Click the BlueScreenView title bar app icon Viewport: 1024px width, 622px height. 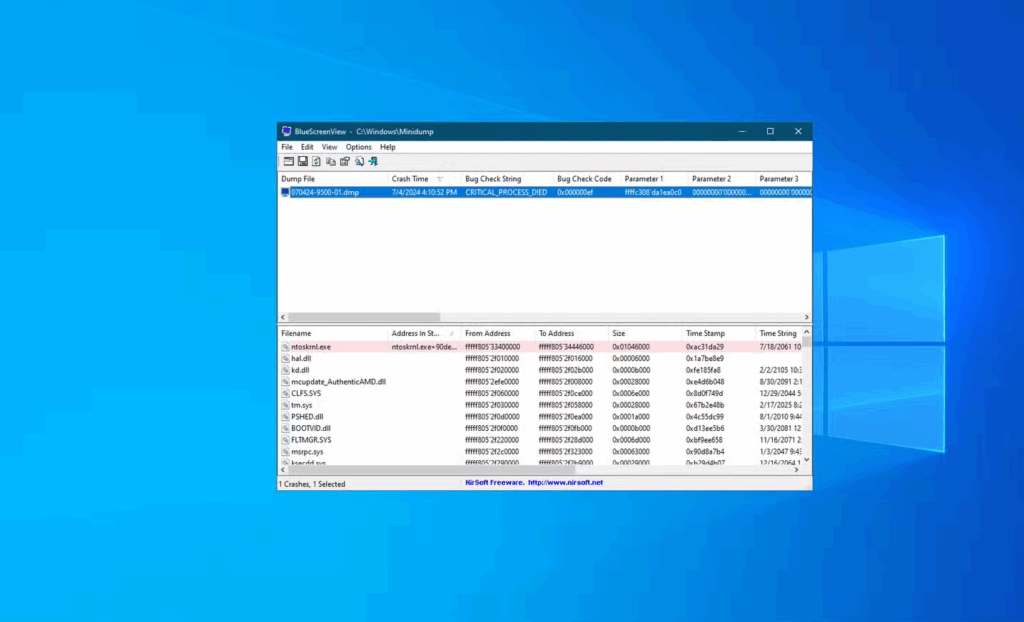point(286,131)
